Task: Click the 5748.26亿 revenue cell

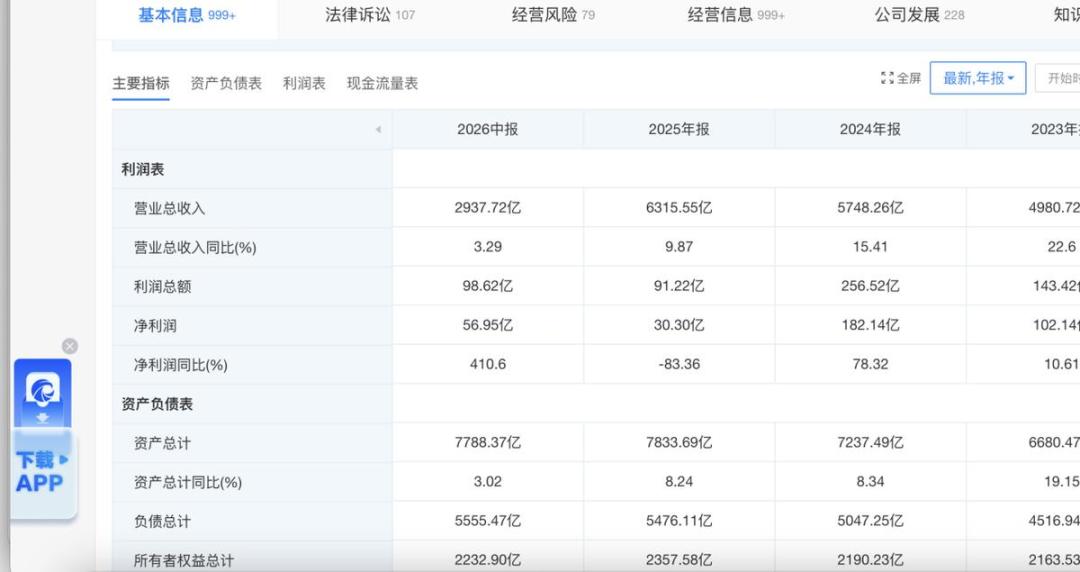Action: tap(871, 207)
